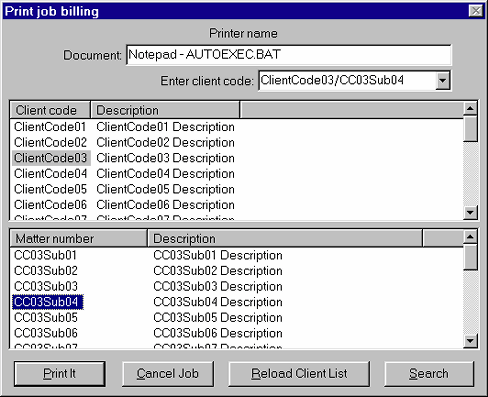Screen dimensions: 488x397
Task: Open the Search function
Action: tap(429, 374)
